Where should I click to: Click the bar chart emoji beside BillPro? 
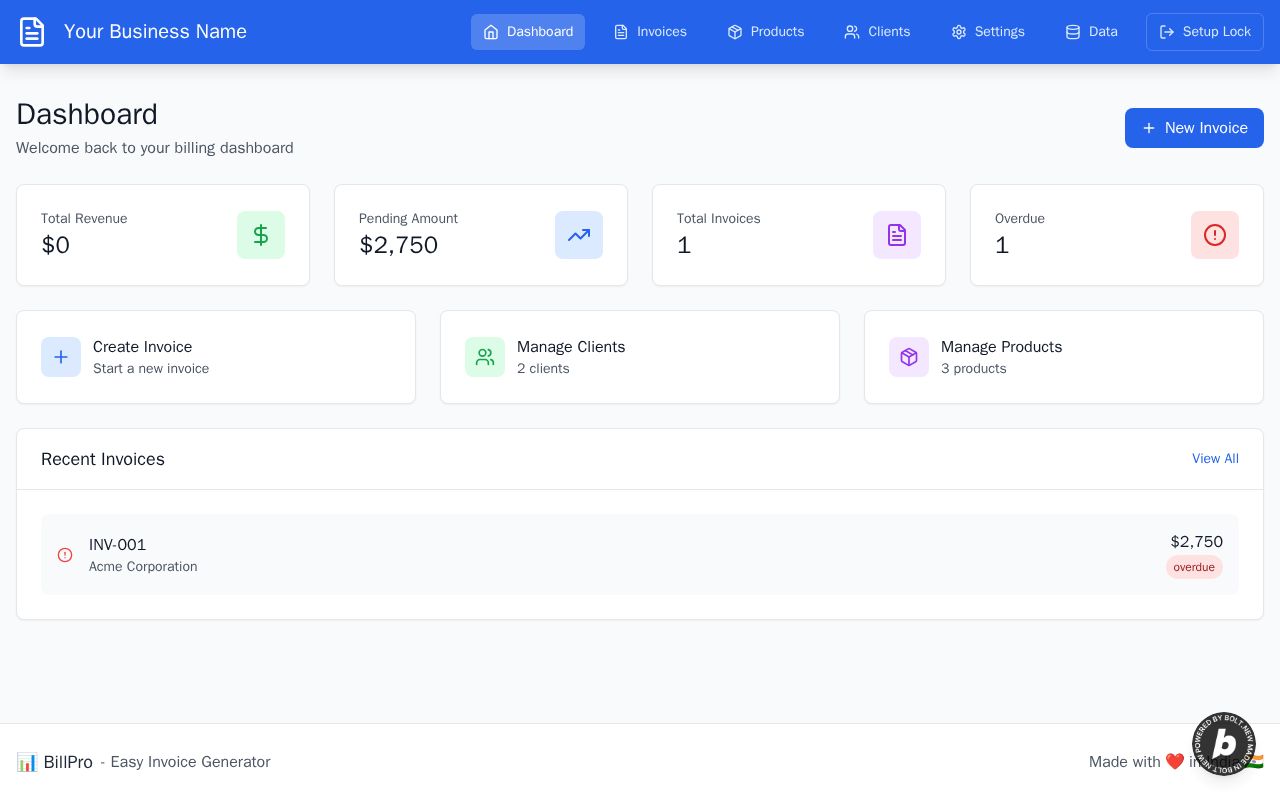point(27,762)
